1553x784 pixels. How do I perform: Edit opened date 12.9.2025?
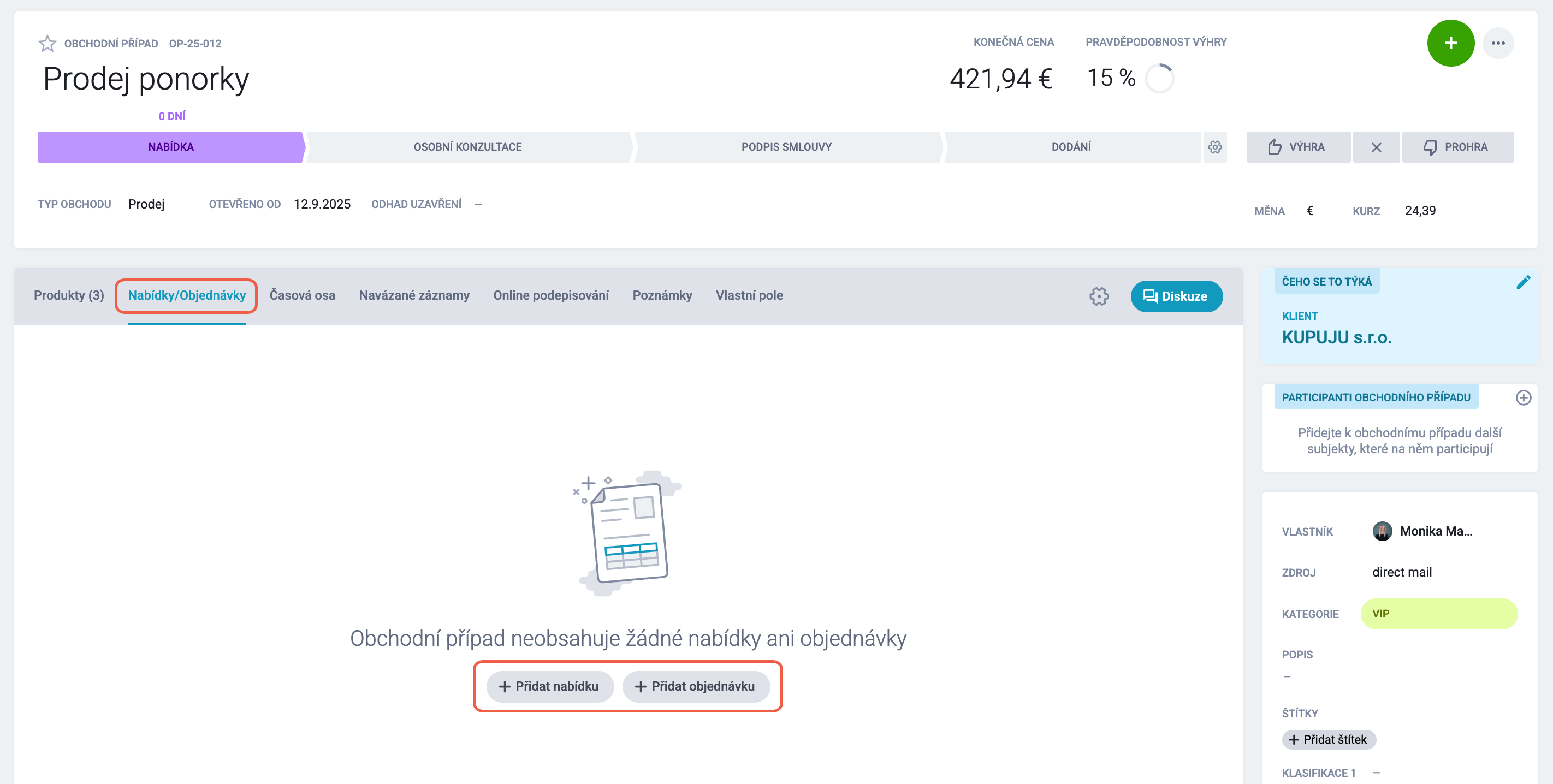click(x=322, y=204)
